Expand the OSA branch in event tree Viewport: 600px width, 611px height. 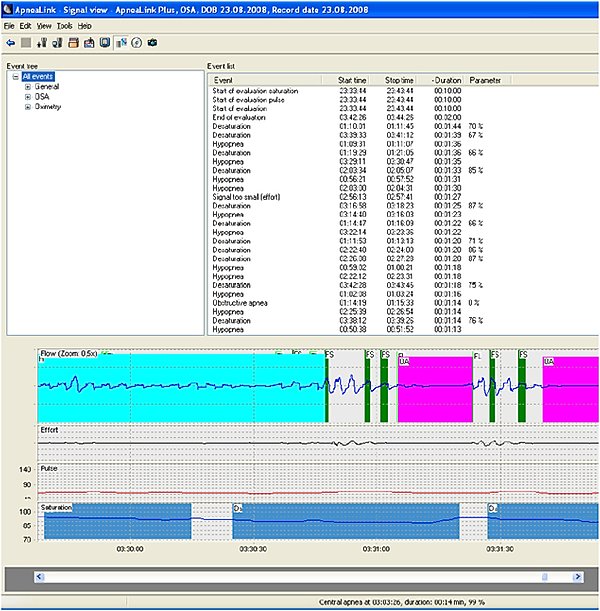pyautogui.click(x=28, y=96)
